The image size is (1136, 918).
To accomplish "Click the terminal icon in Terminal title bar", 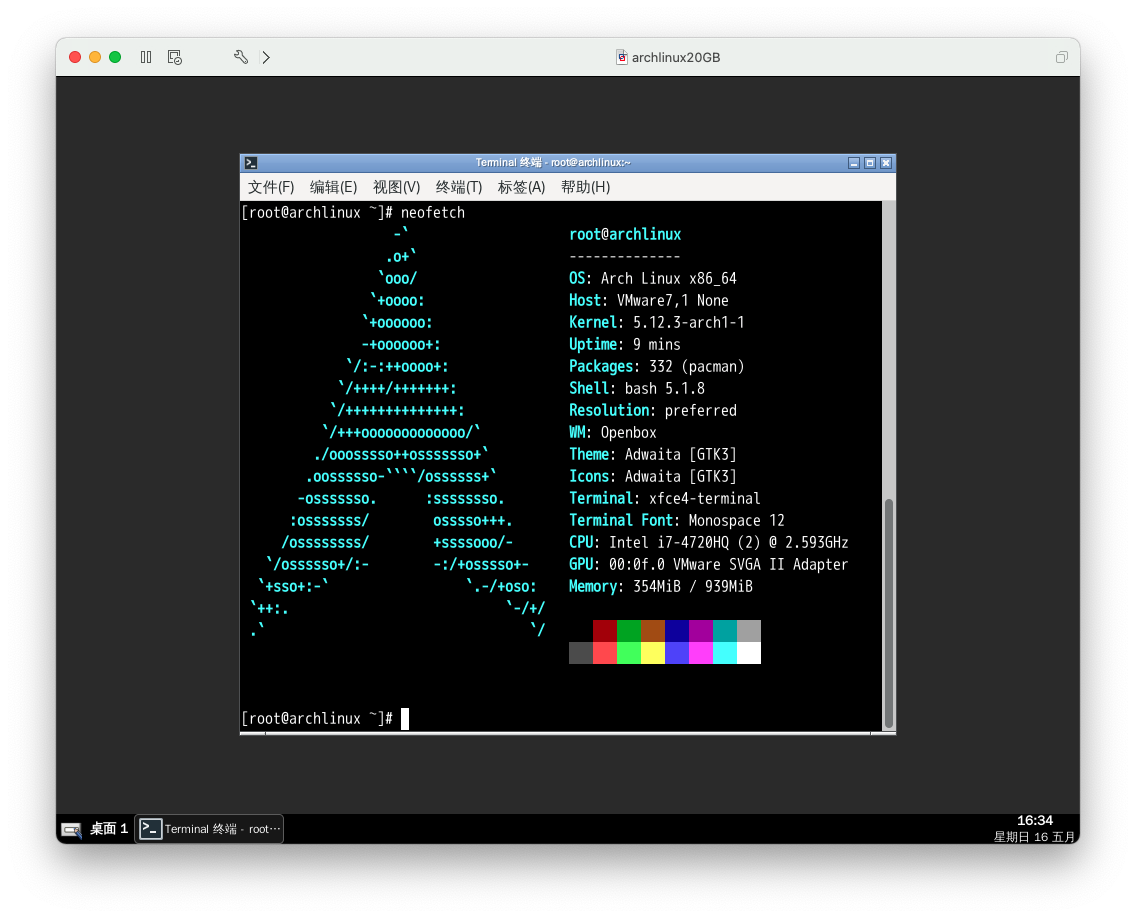I will coord(251,163).
